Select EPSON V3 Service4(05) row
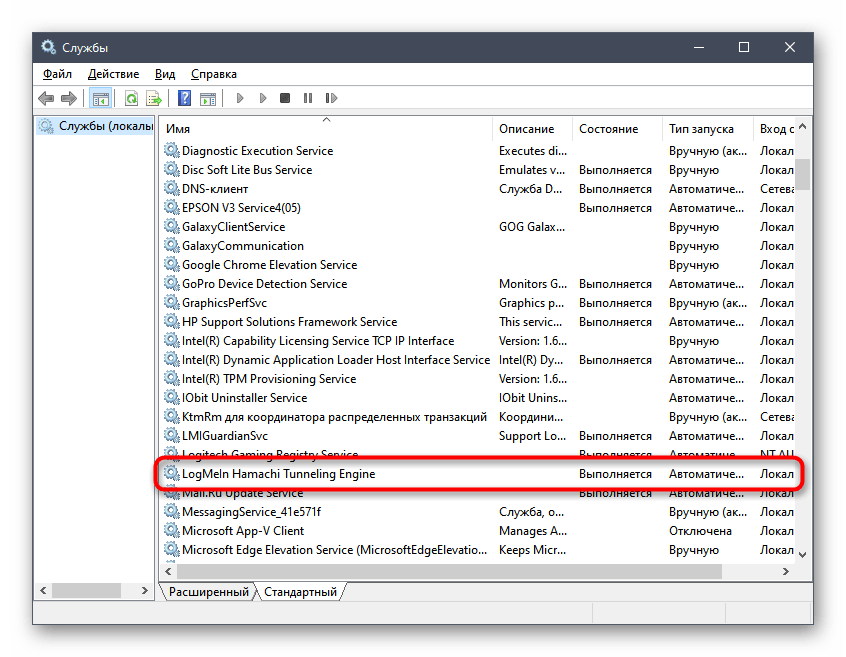This screenshot has height=657, width=846. point(478,208)
